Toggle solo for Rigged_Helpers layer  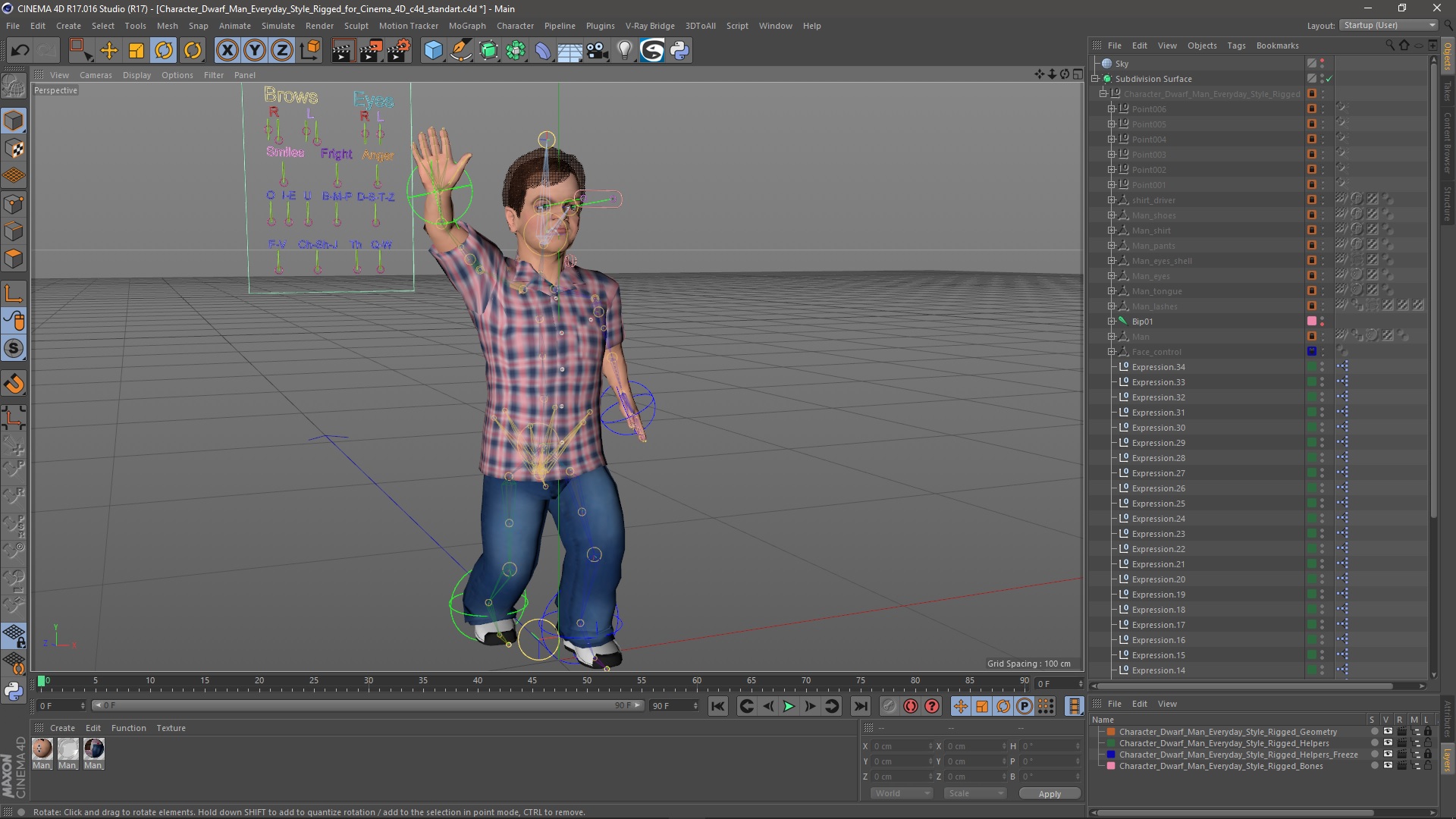pyautogui.click(x=1374, y=743)
